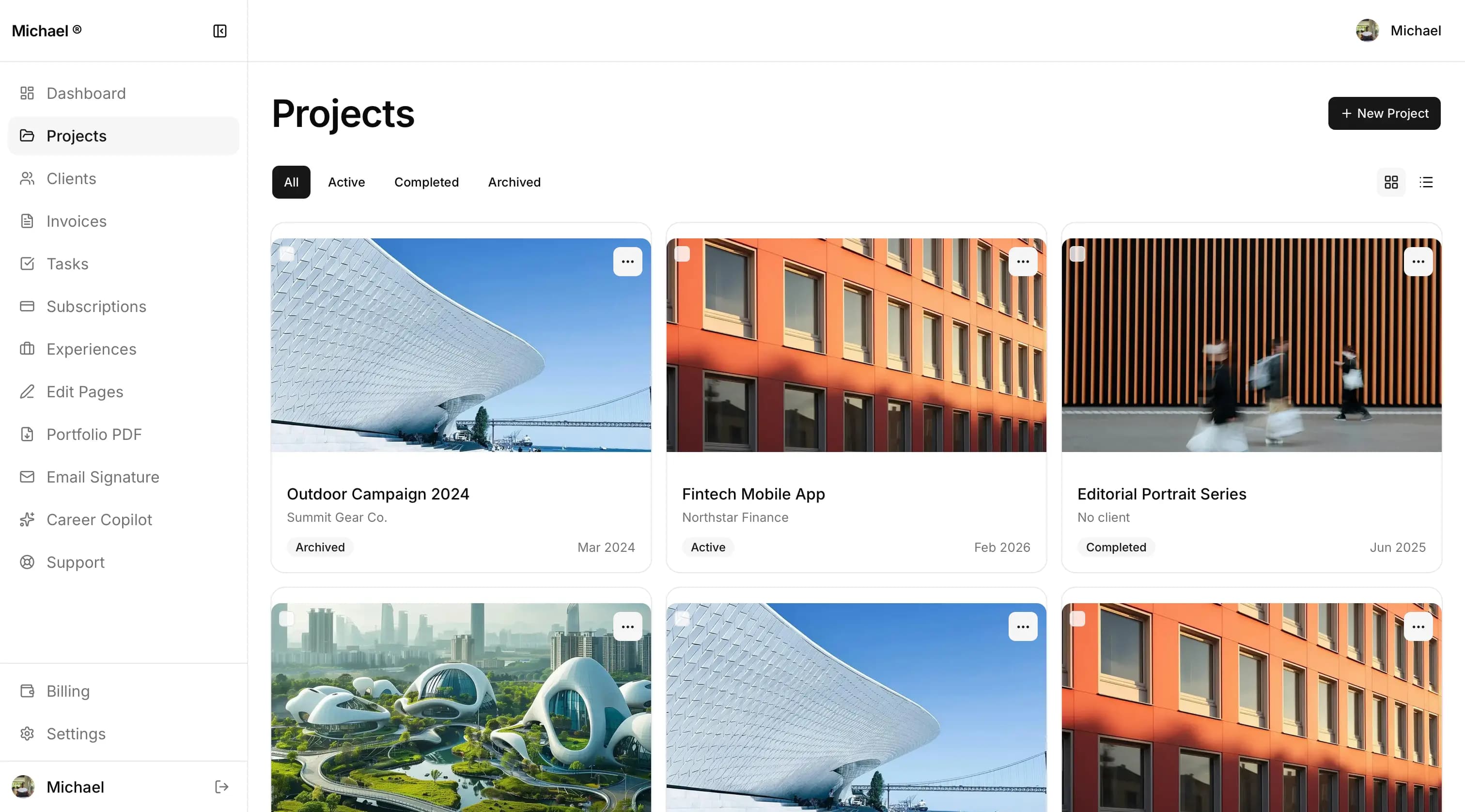
Task: Check the Editorial Portrait Series card checkbox
Action: coord(1077,253)
